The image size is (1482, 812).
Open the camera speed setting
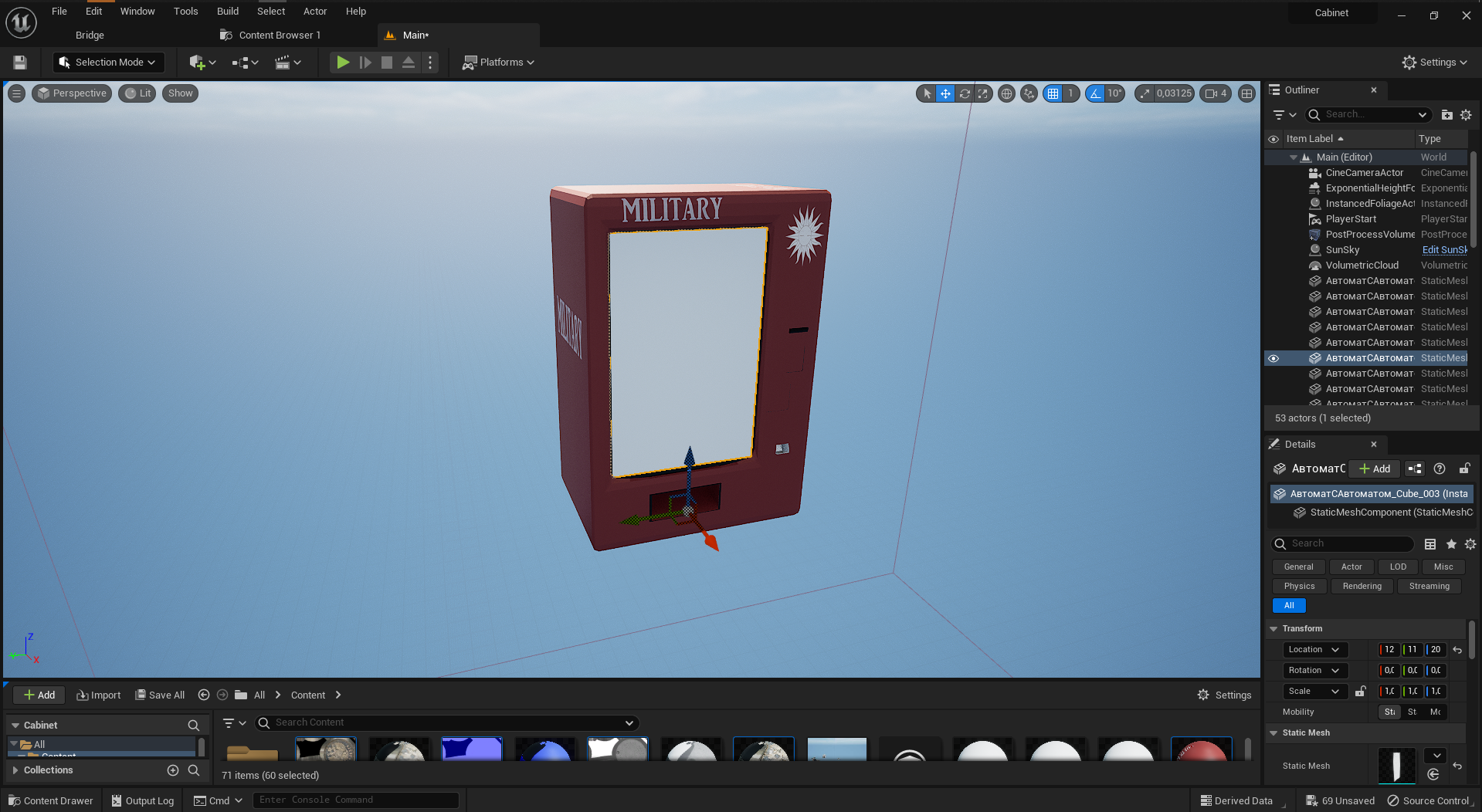(1216, 93)
